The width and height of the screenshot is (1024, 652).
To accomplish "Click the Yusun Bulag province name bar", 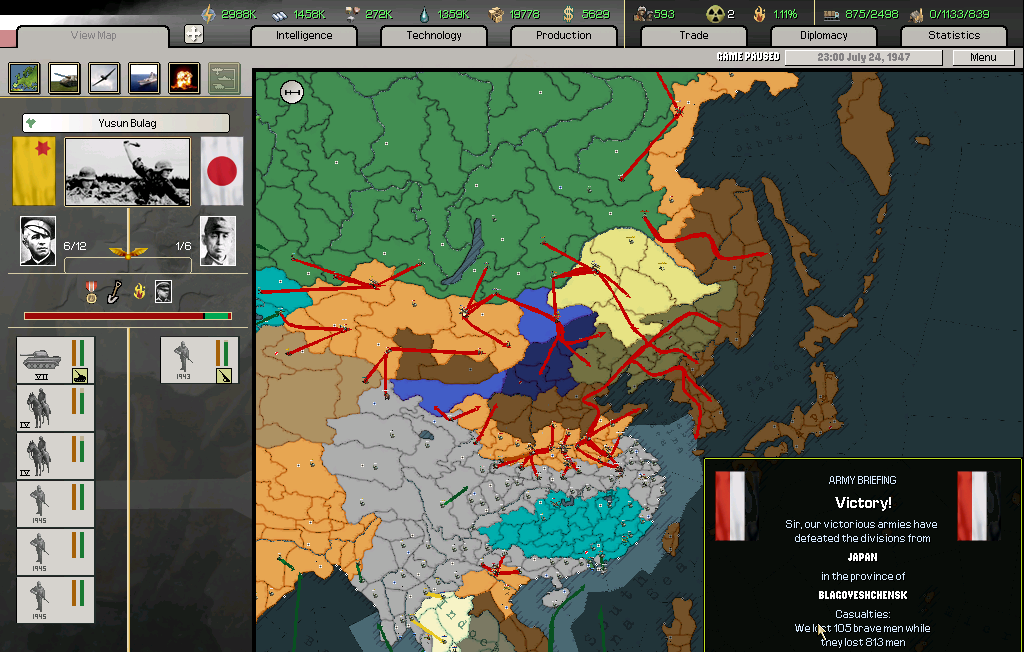I will click(126, 123).
